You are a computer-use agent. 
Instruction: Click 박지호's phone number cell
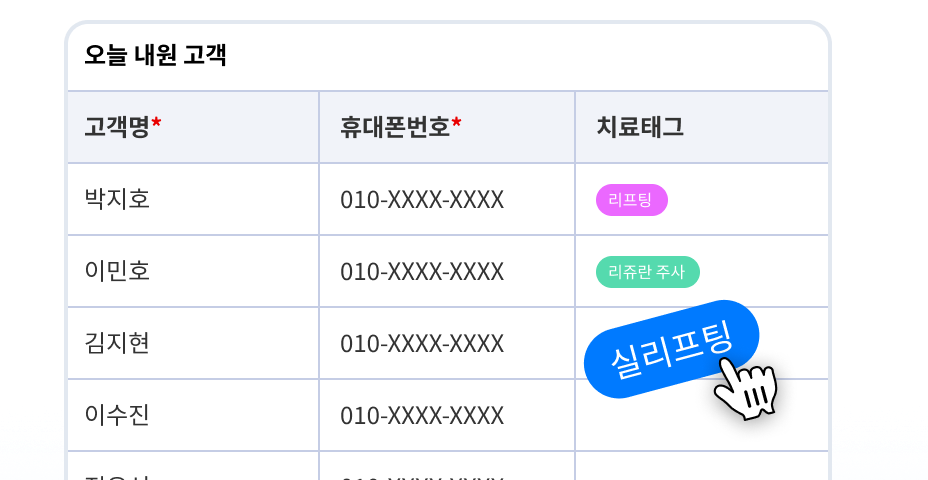(447, 199)
